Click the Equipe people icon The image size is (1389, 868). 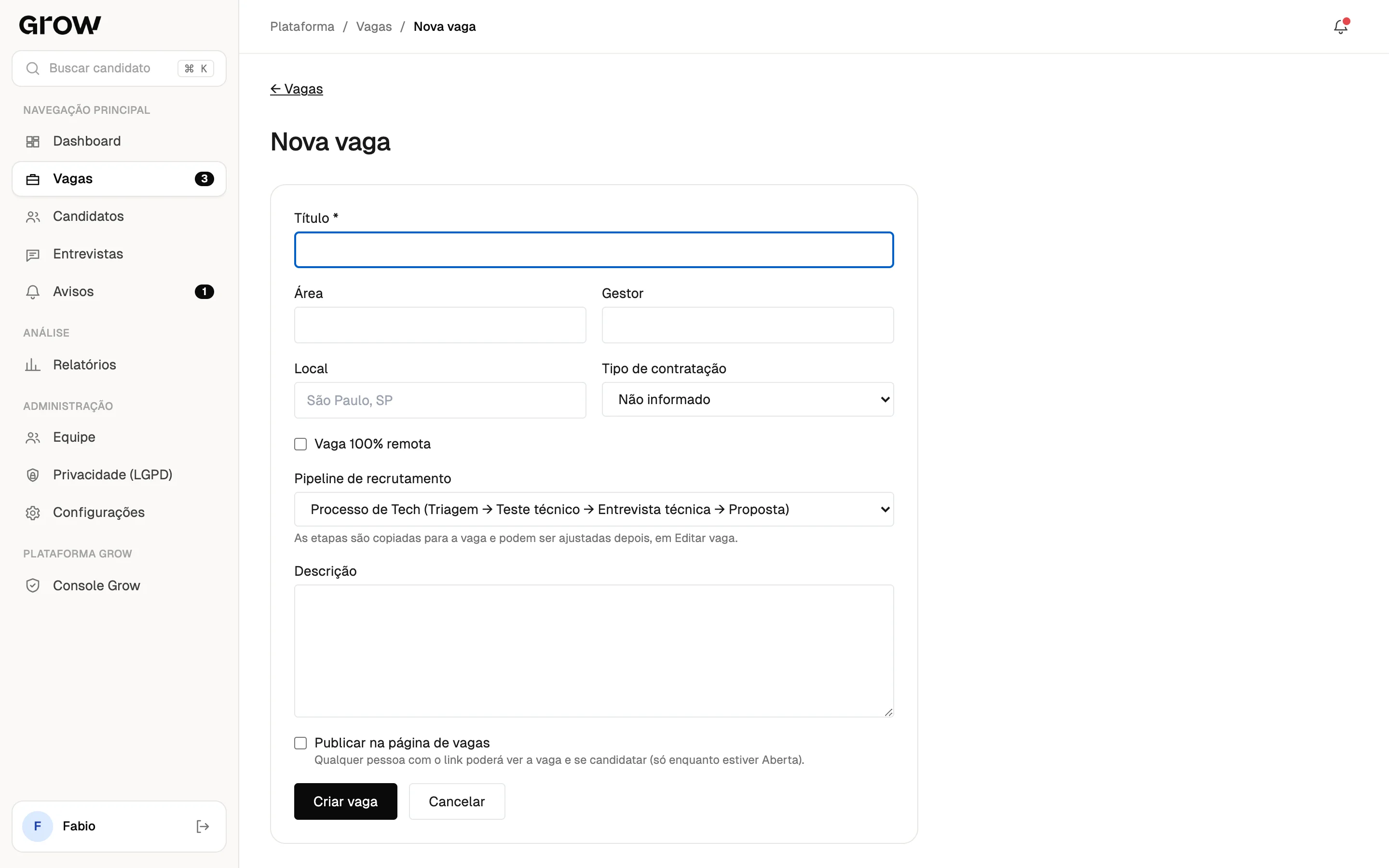coord(33,437)
